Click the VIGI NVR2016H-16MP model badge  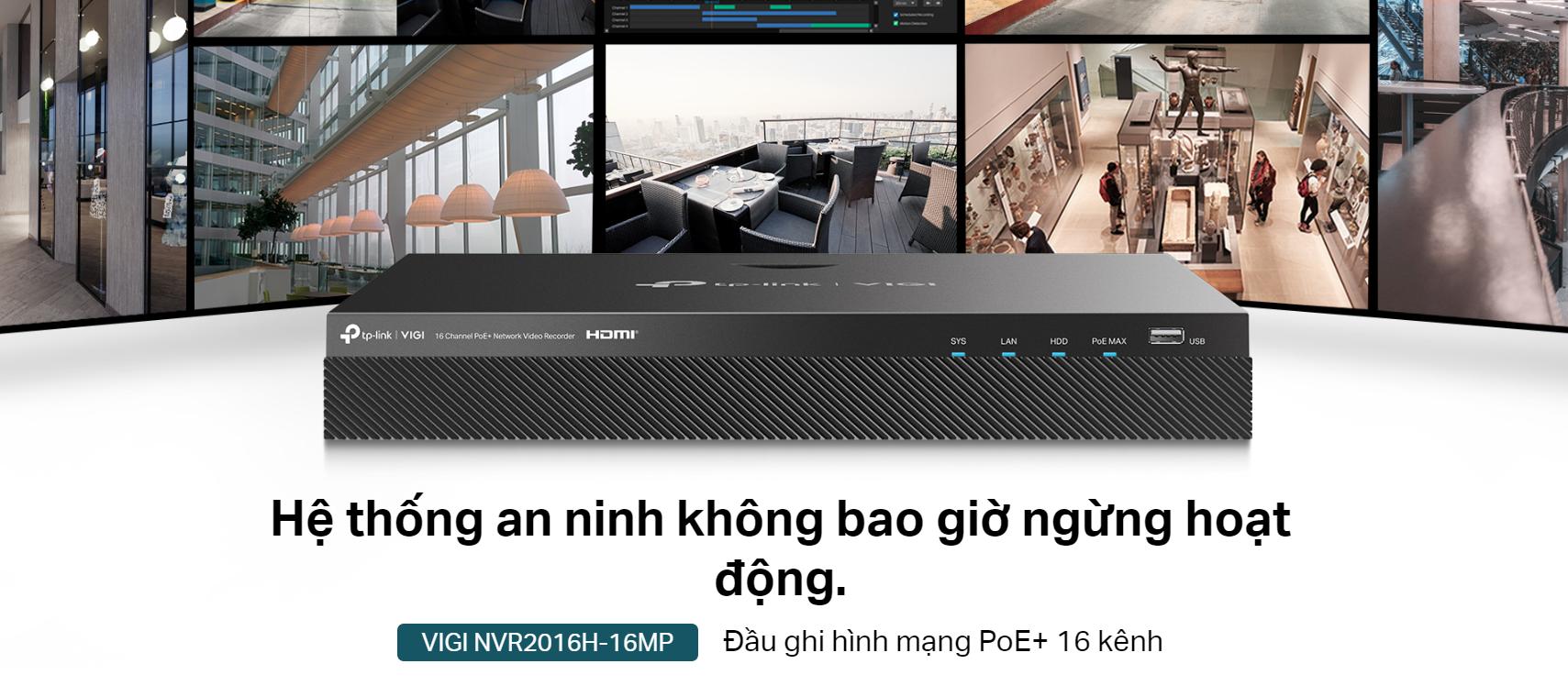(x=547, y=642)
